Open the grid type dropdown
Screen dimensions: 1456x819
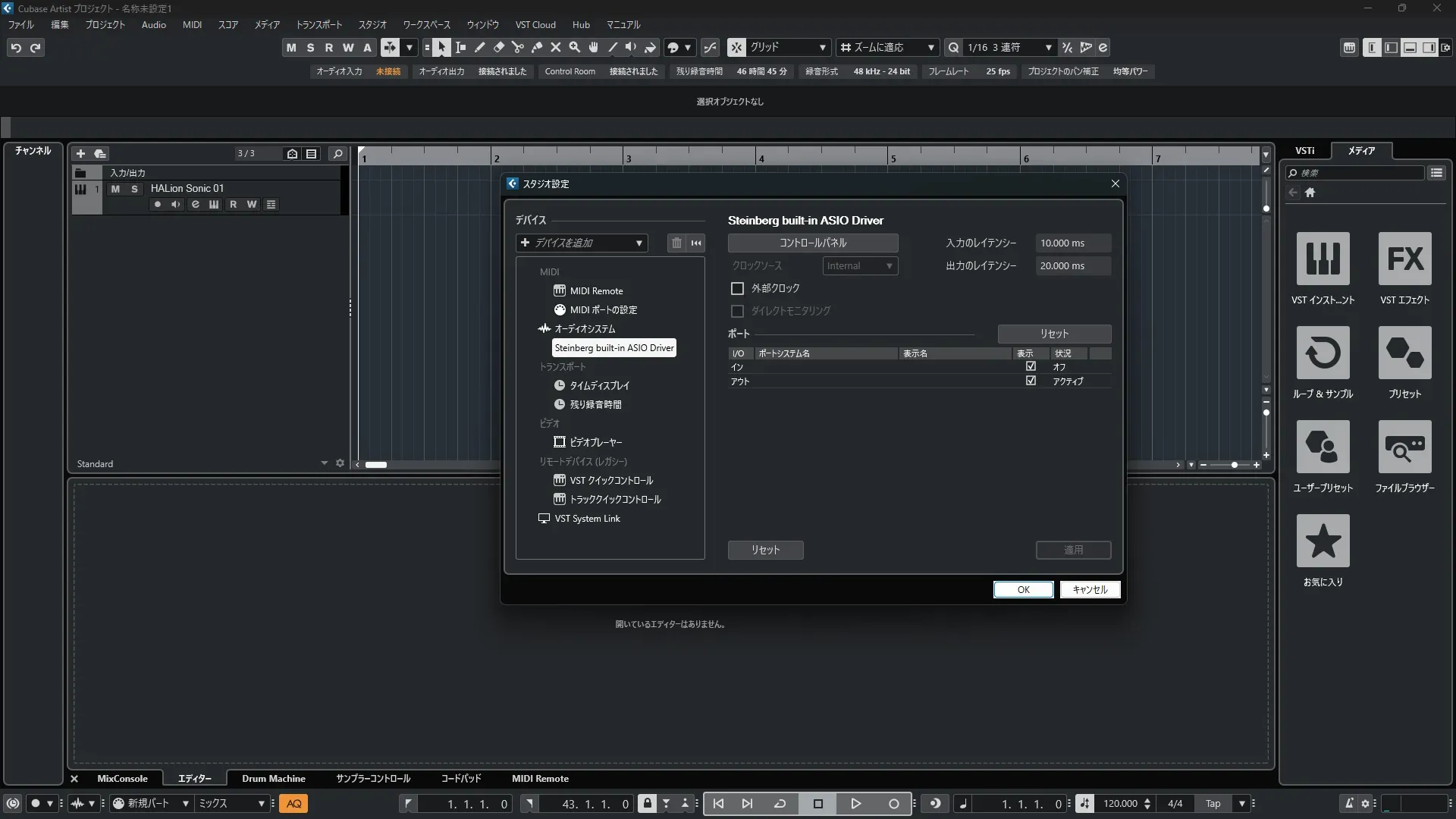click(787, 48)
